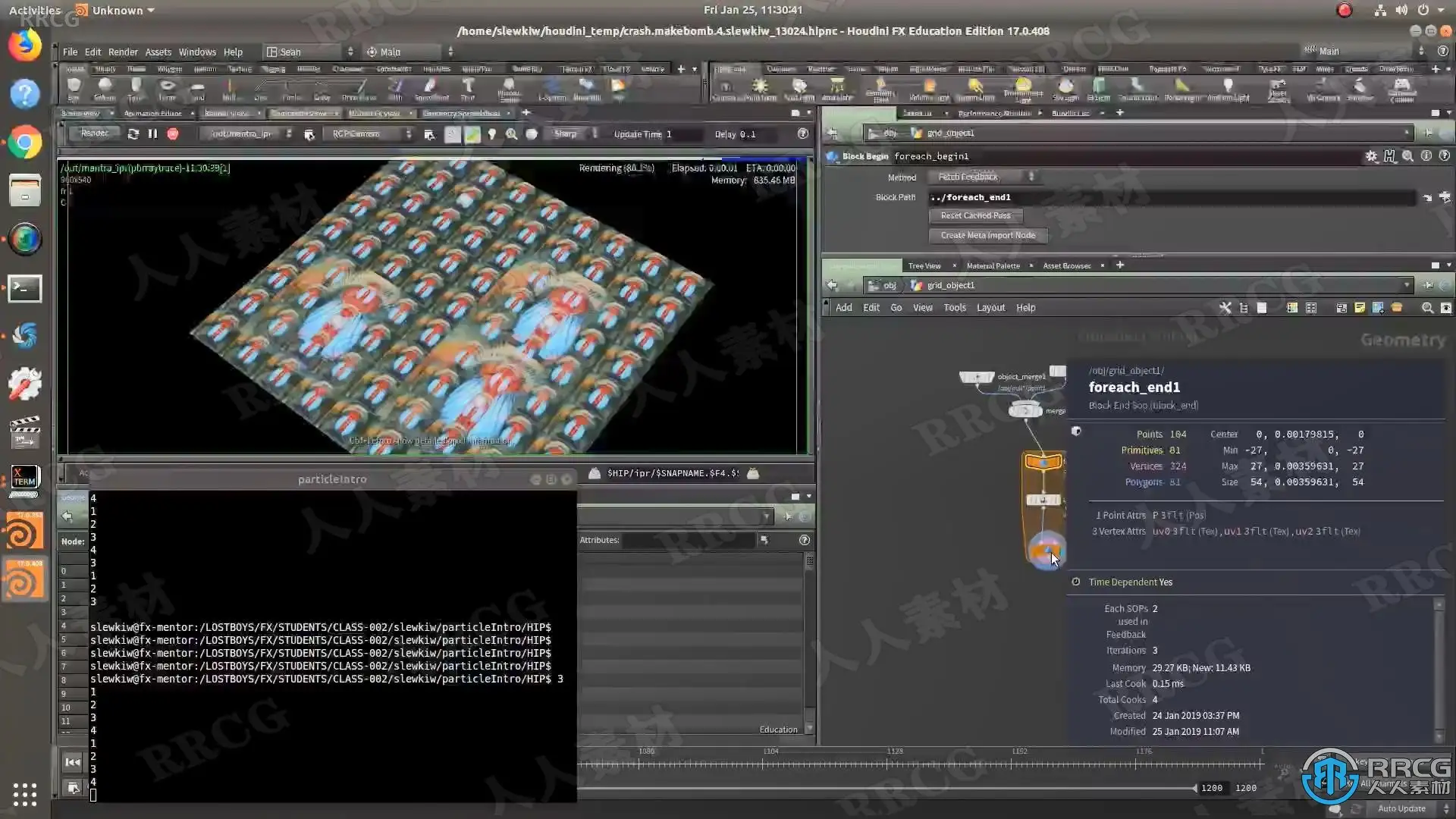Viewport: 1456px width, 819px height.
Task: Open the network editor search icon
Action: (1427, 308)
